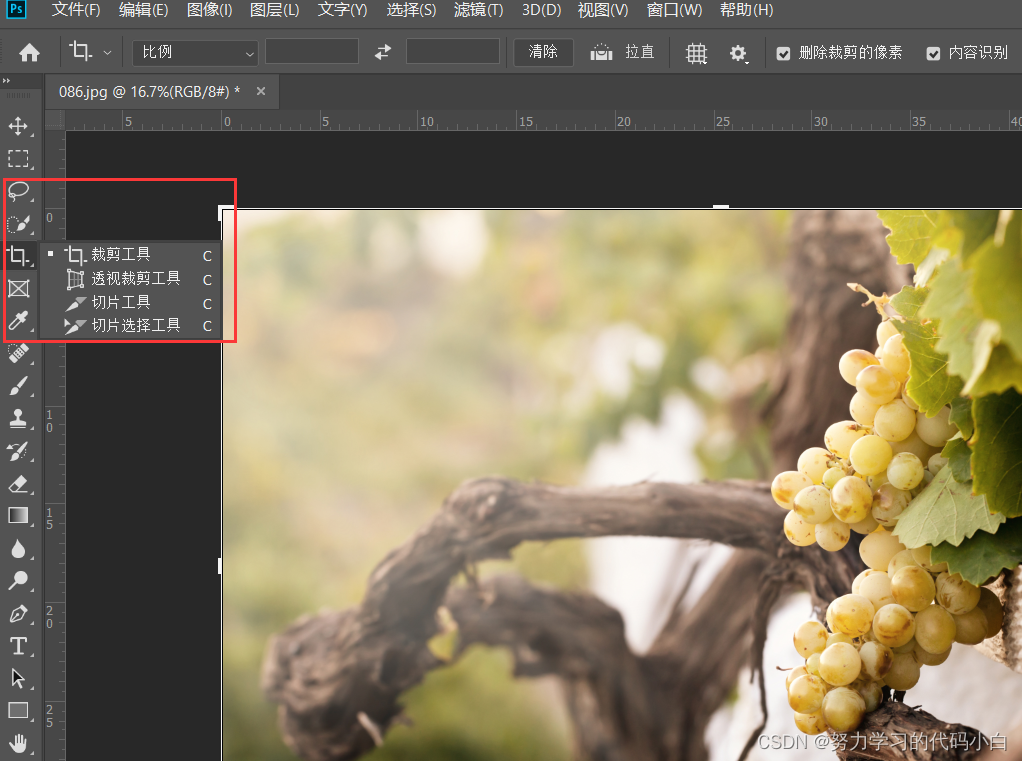Select the Rectangle shape tool
The width and height of the screenshot is (1022, 761).
click(18, 710)
